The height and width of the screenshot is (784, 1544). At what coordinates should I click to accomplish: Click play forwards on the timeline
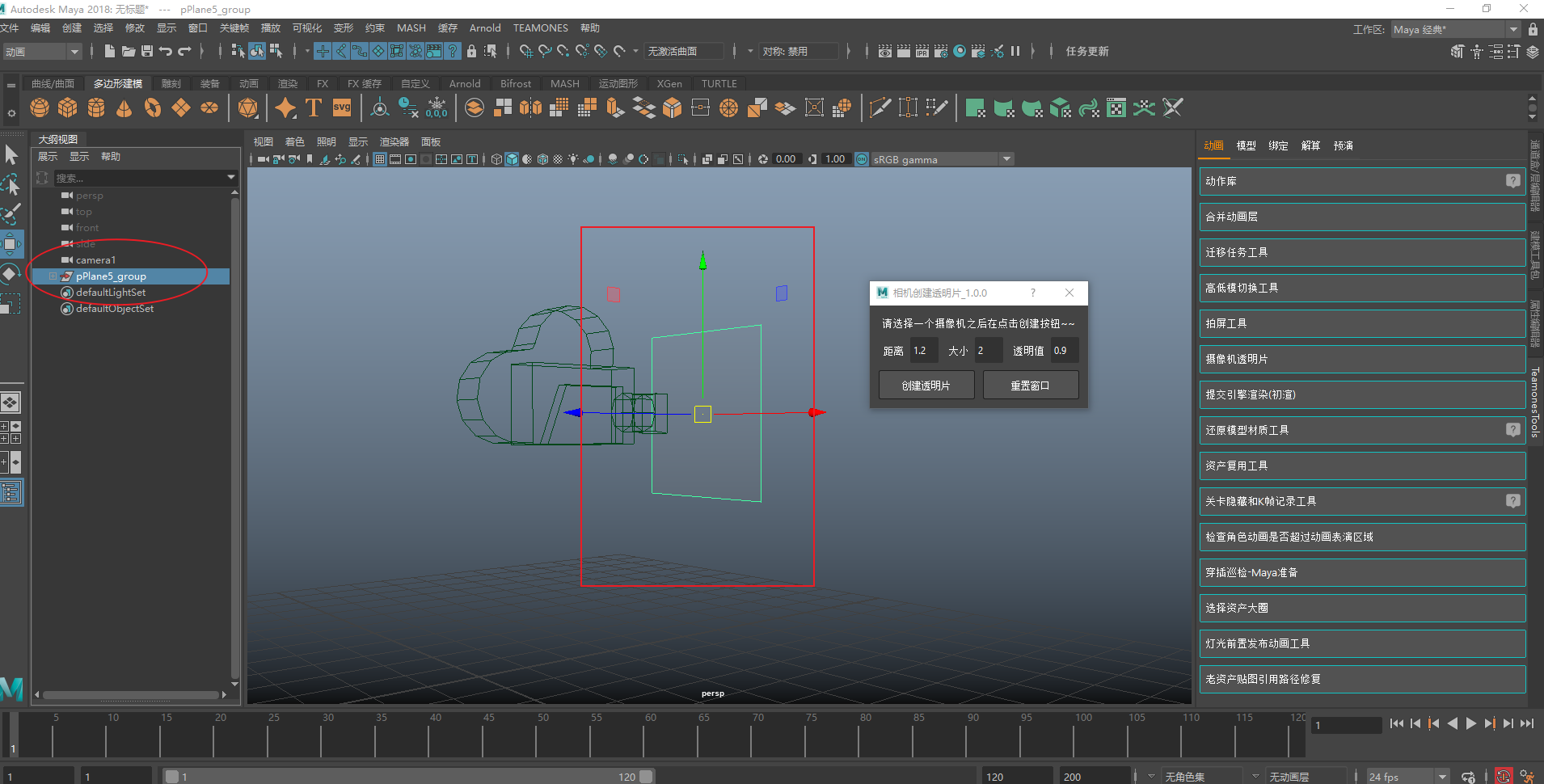[x=1471, y=724]
